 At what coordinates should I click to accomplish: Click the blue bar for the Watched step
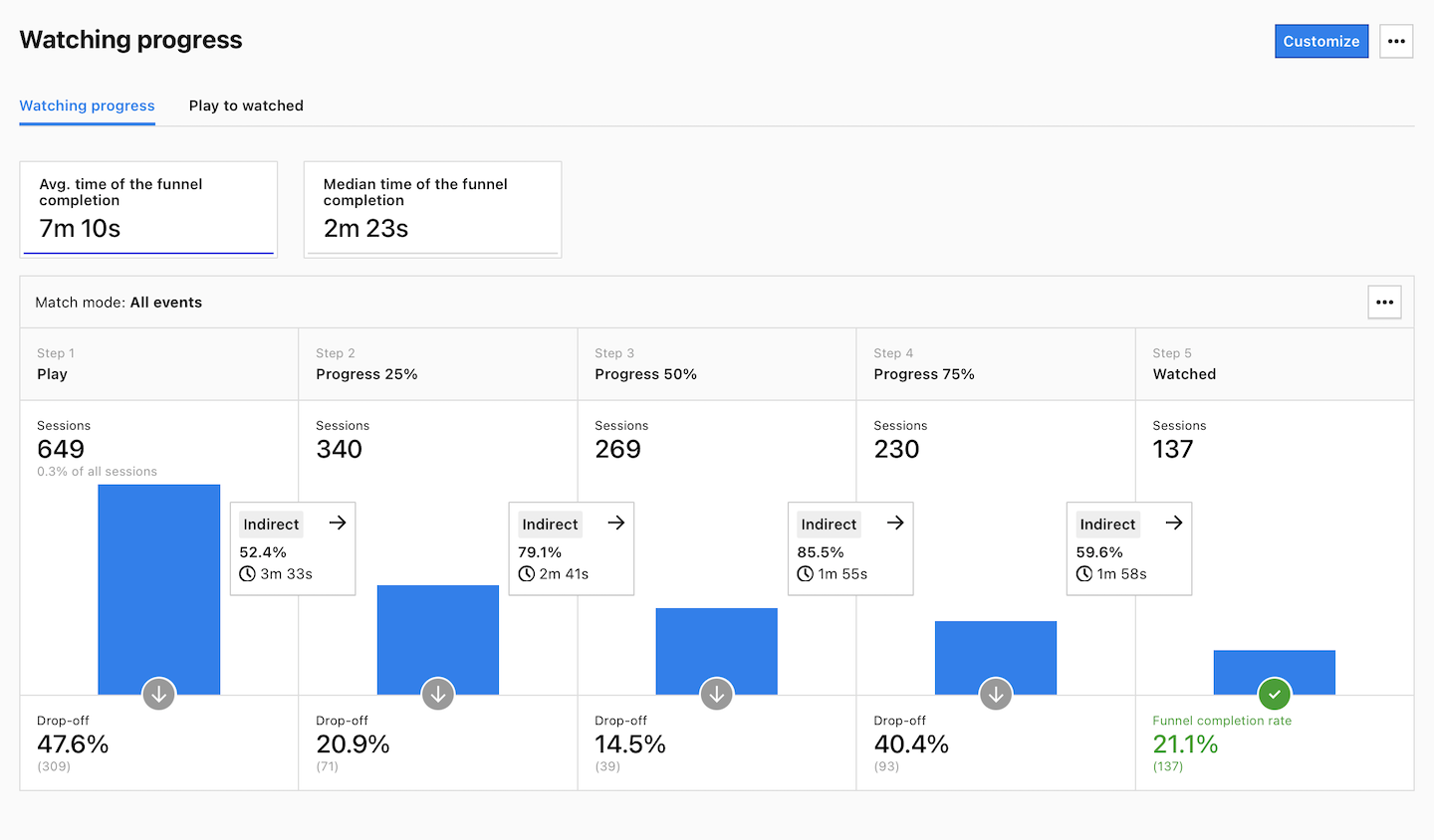coord(1275,672)
